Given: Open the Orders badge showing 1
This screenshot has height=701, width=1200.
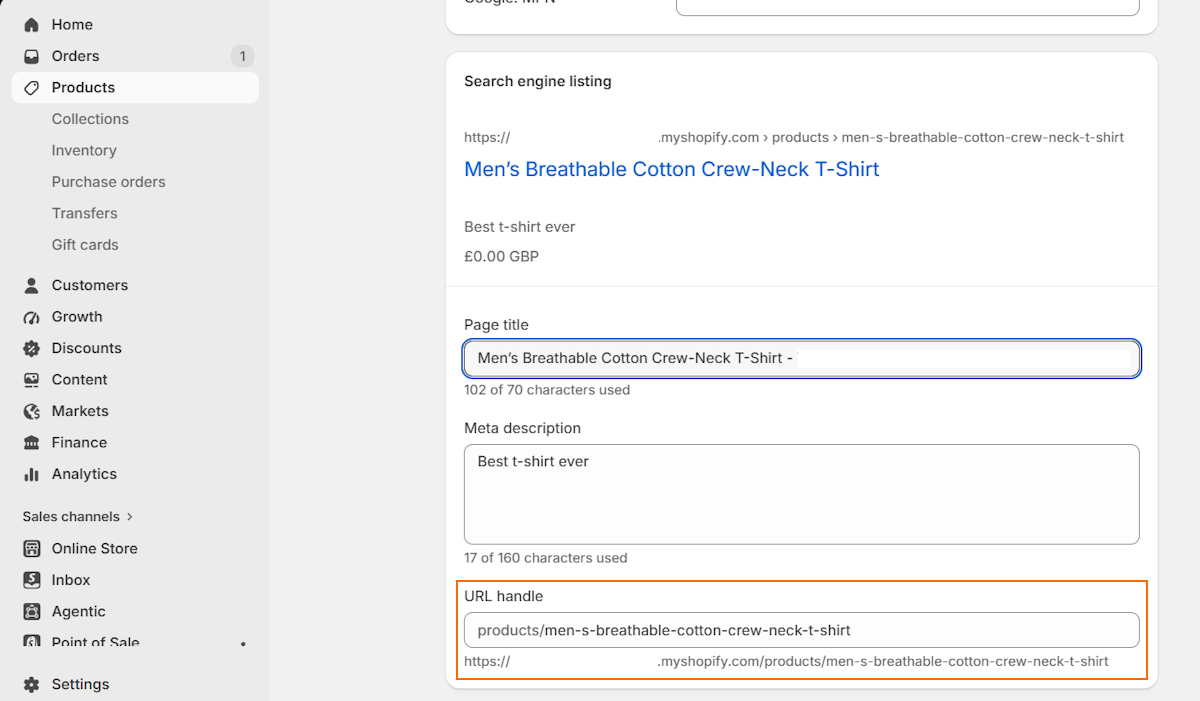Looking at the screenshot, I should (242, 56).
